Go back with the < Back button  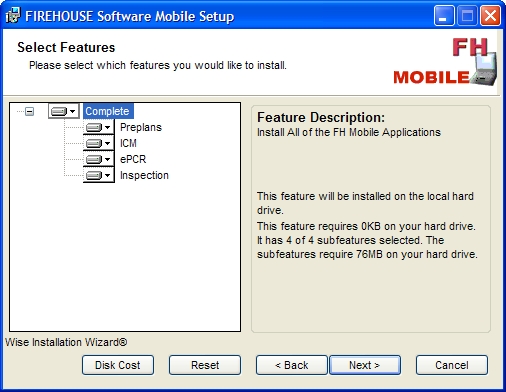tap(292, 365)
